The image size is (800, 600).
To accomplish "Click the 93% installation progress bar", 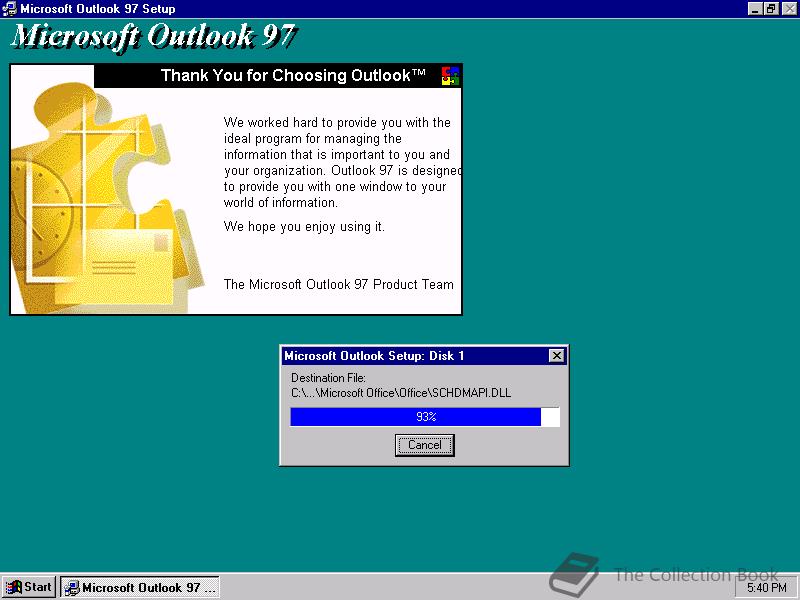I will pos(424,417).
